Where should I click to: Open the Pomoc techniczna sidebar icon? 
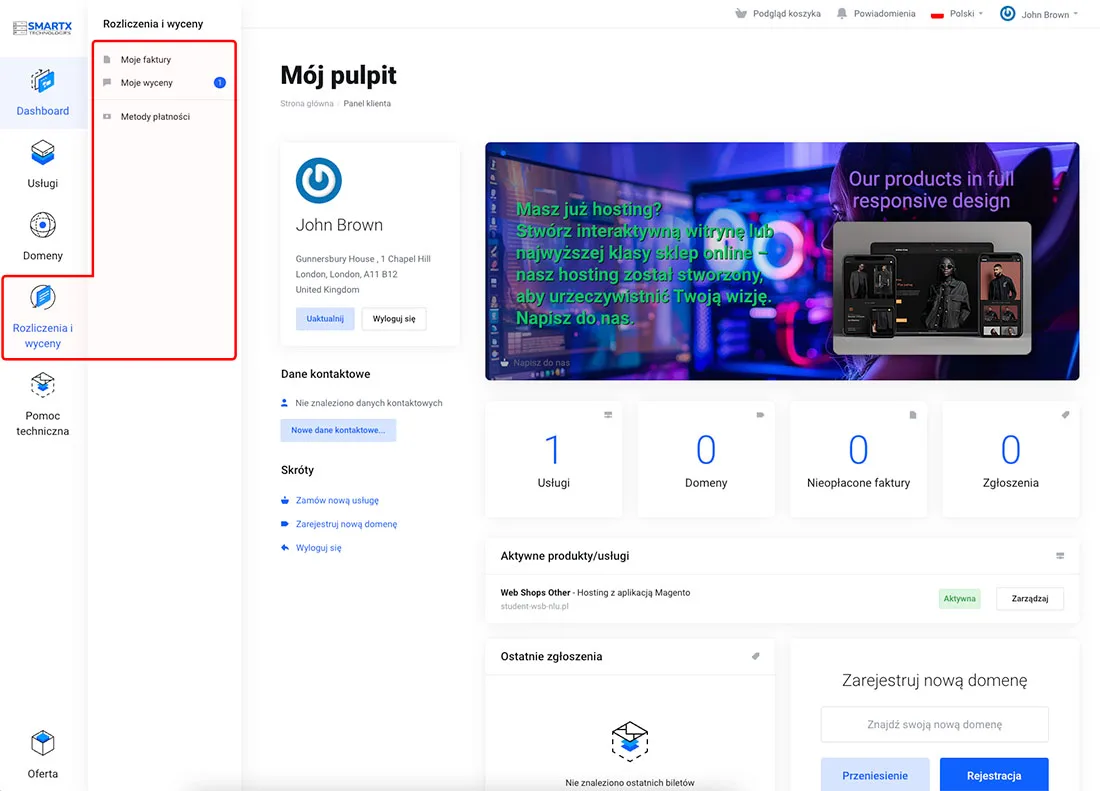43,385
